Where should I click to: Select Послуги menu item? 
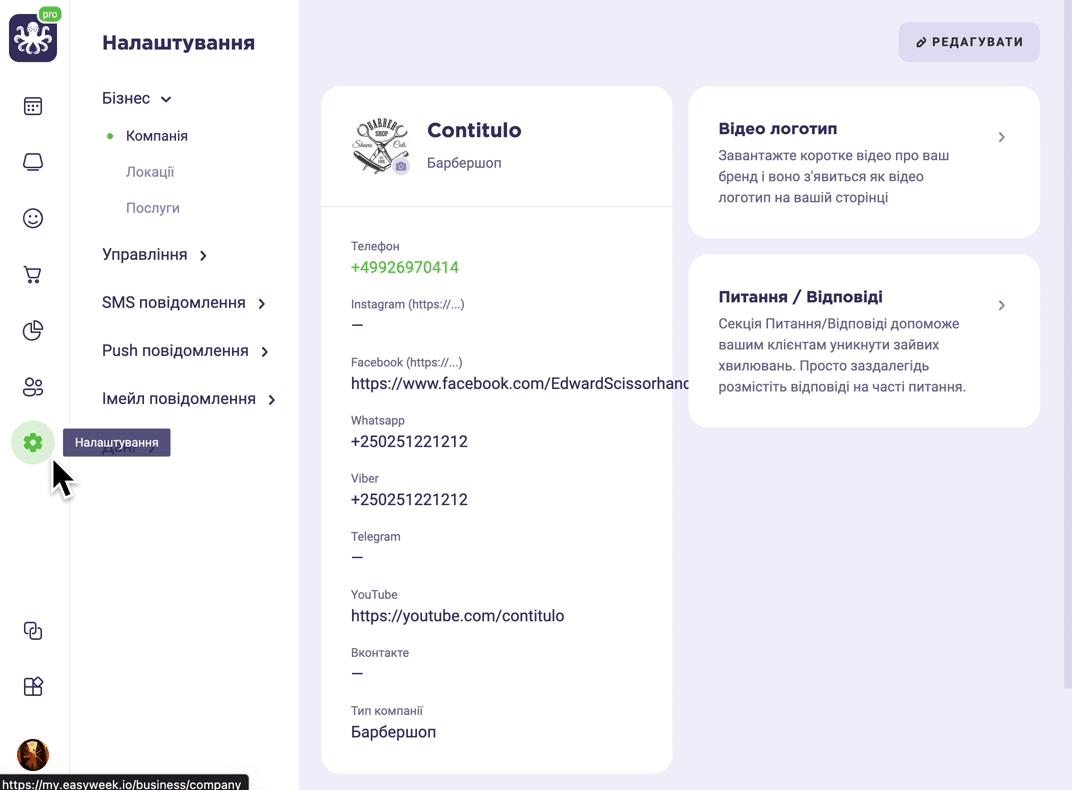pyautogui.click(x=152, y=208)
